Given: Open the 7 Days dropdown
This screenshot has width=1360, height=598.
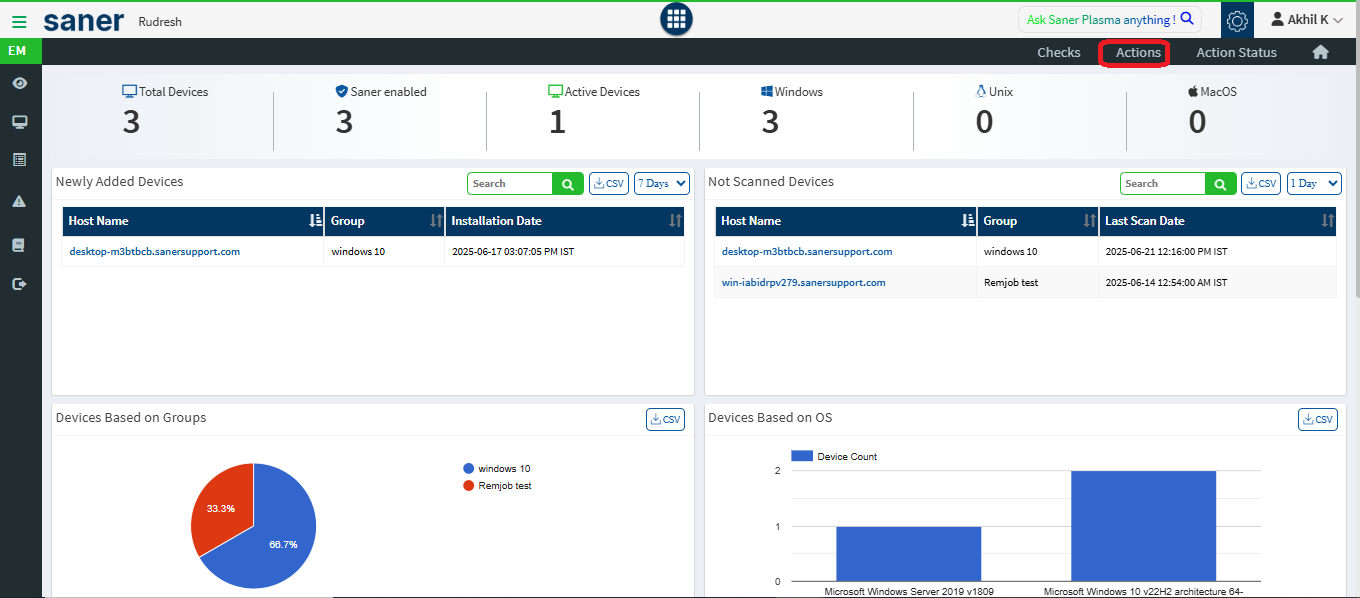Looking at the screenshot, I should pyautogui.click(x=662, y=184).
